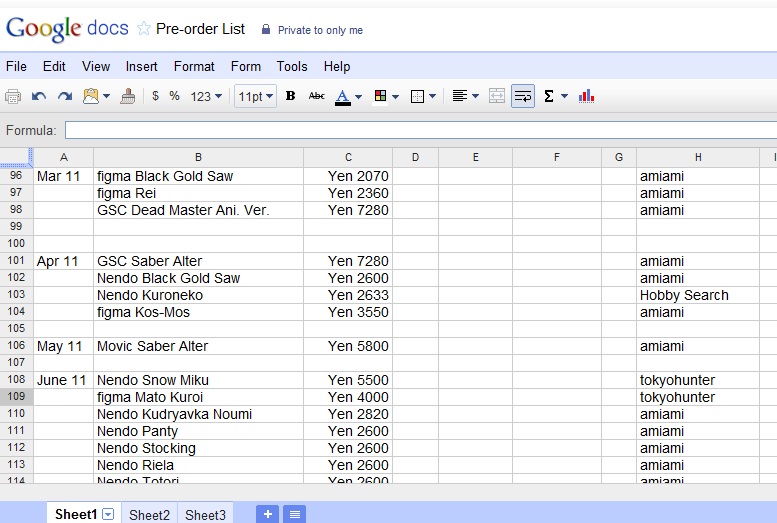Select cell 'Nendo Kudryavka Noumi'

198,414
